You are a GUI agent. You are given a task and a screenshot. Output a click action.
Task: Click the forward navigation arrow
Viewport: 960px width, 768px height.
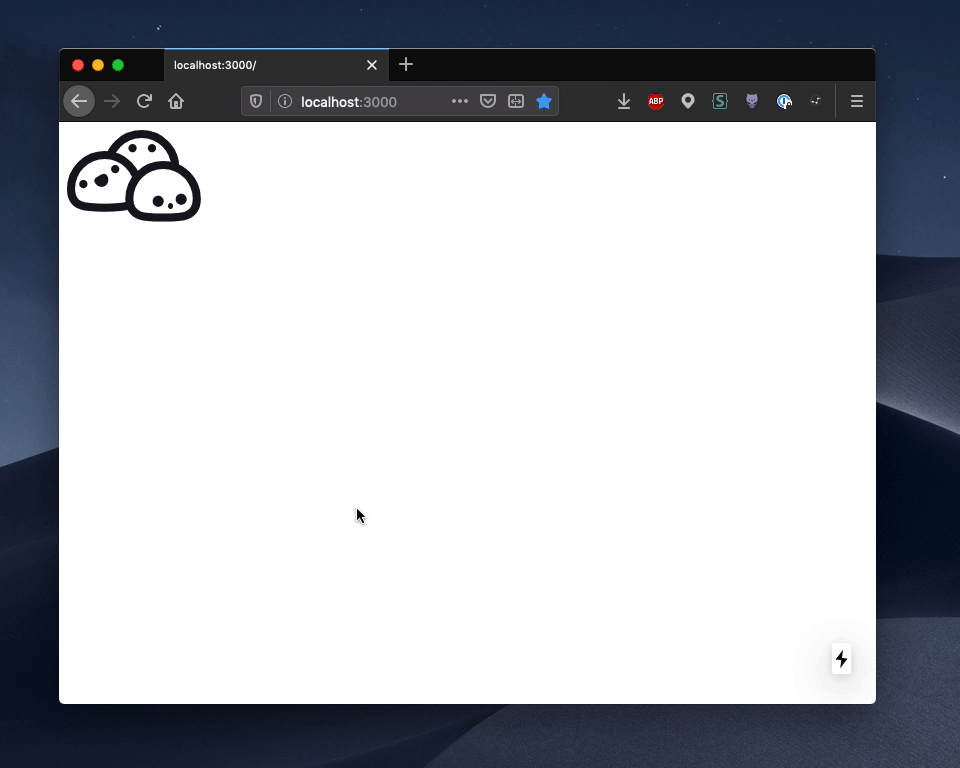[112, 101]
